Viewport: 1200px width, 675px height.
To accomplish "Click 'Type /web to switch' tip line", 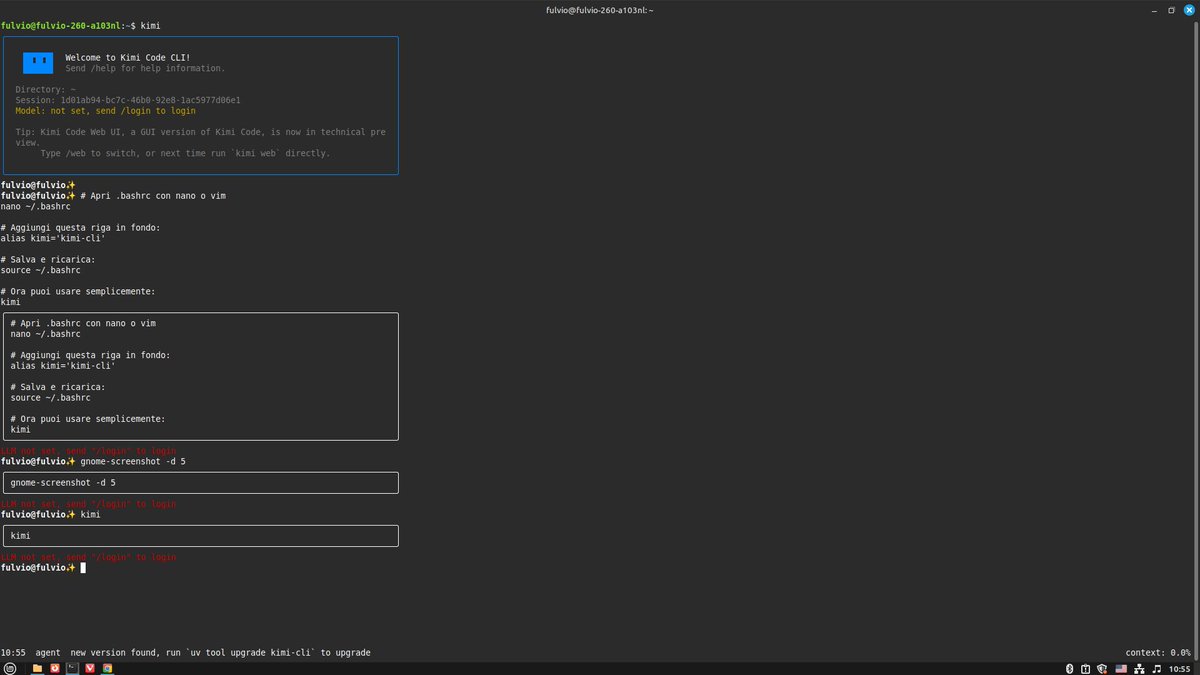I will point(185,153).
